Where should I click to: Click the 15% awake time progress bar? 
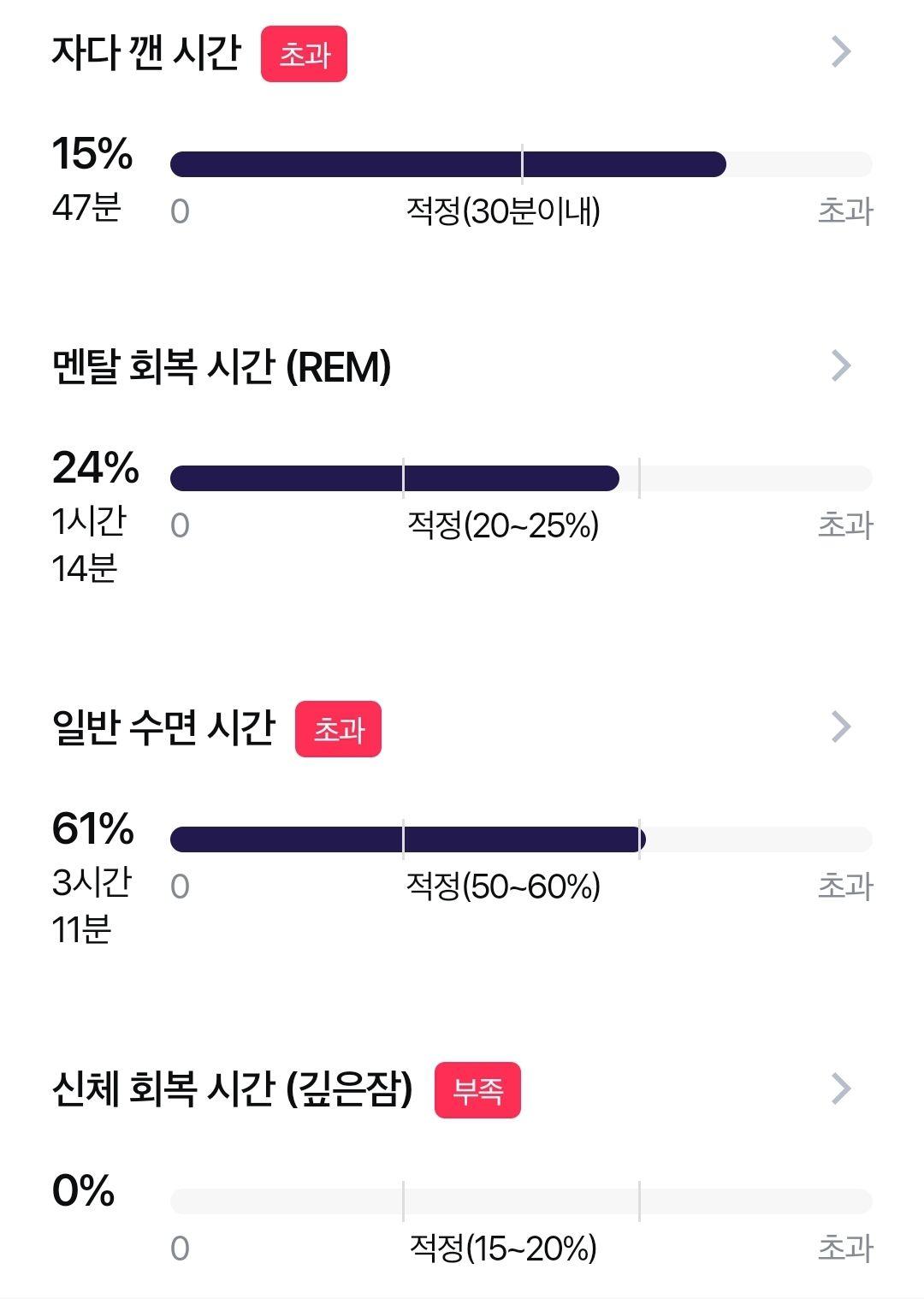coord(521,164)
